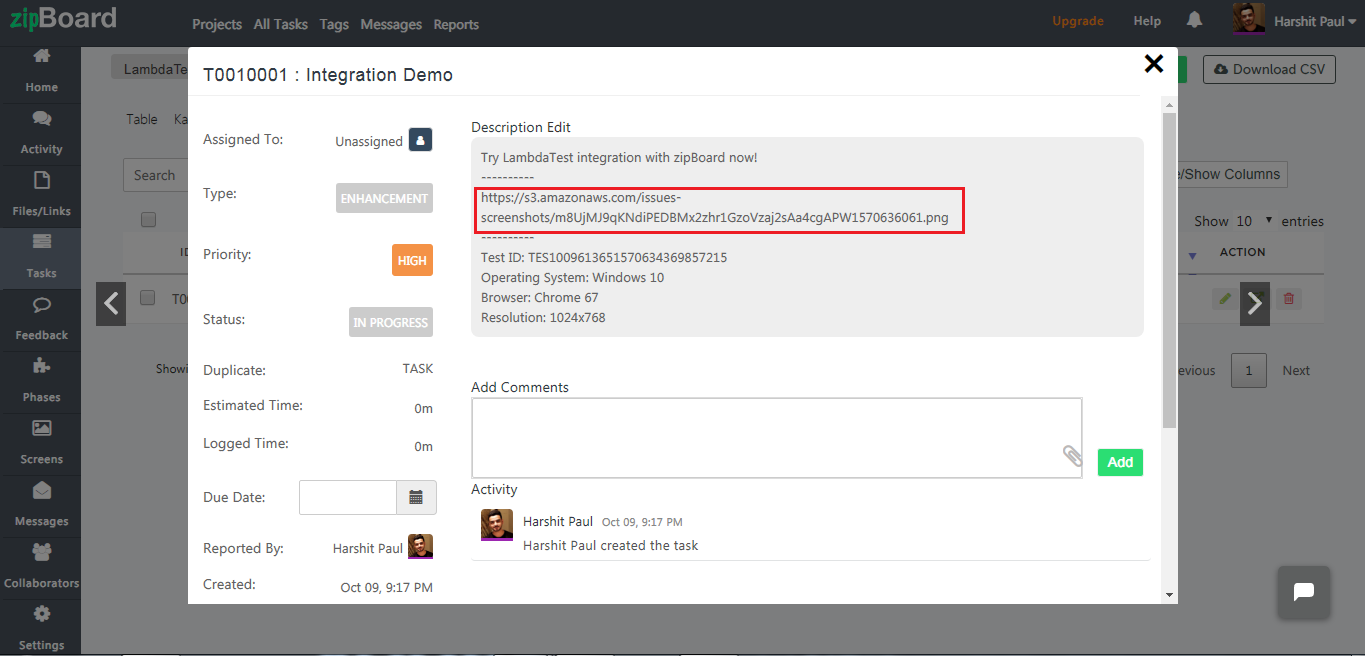Download tasks as CSV
The image size is (1365, 656).
pos(1269,69)
